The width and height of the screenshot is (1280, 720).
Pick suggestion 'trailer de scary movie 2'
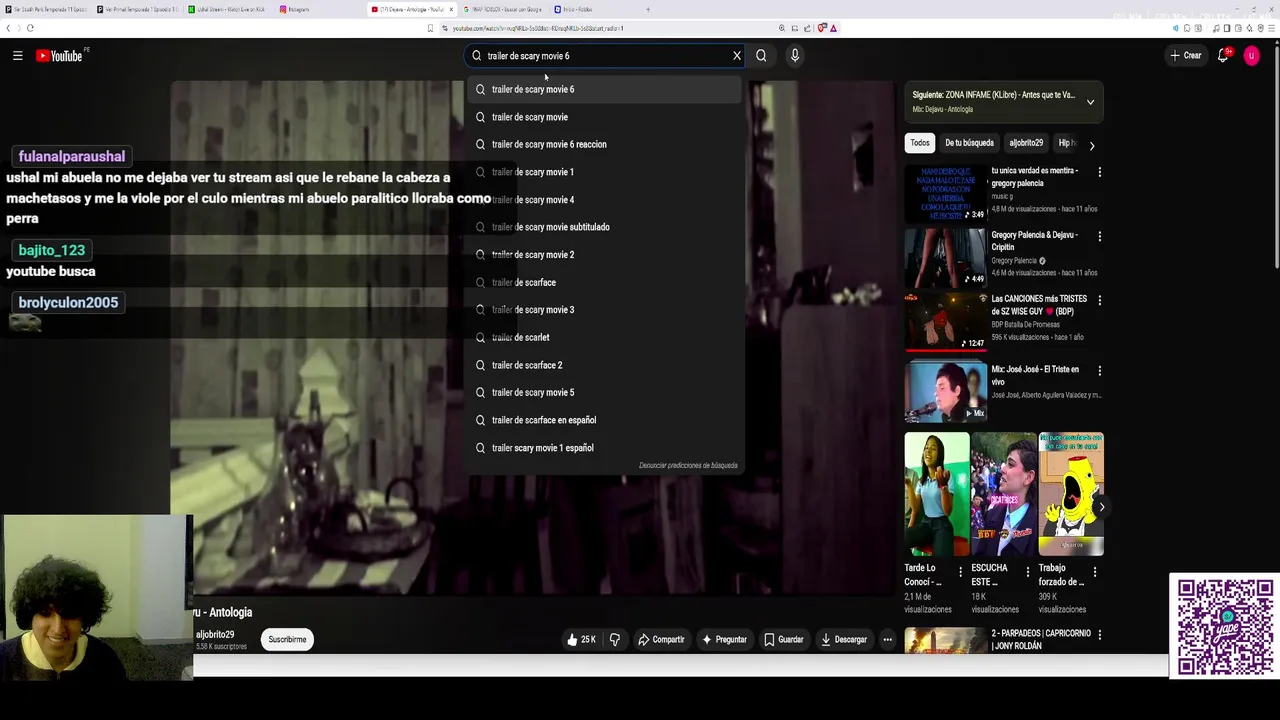tap(606, 255)
